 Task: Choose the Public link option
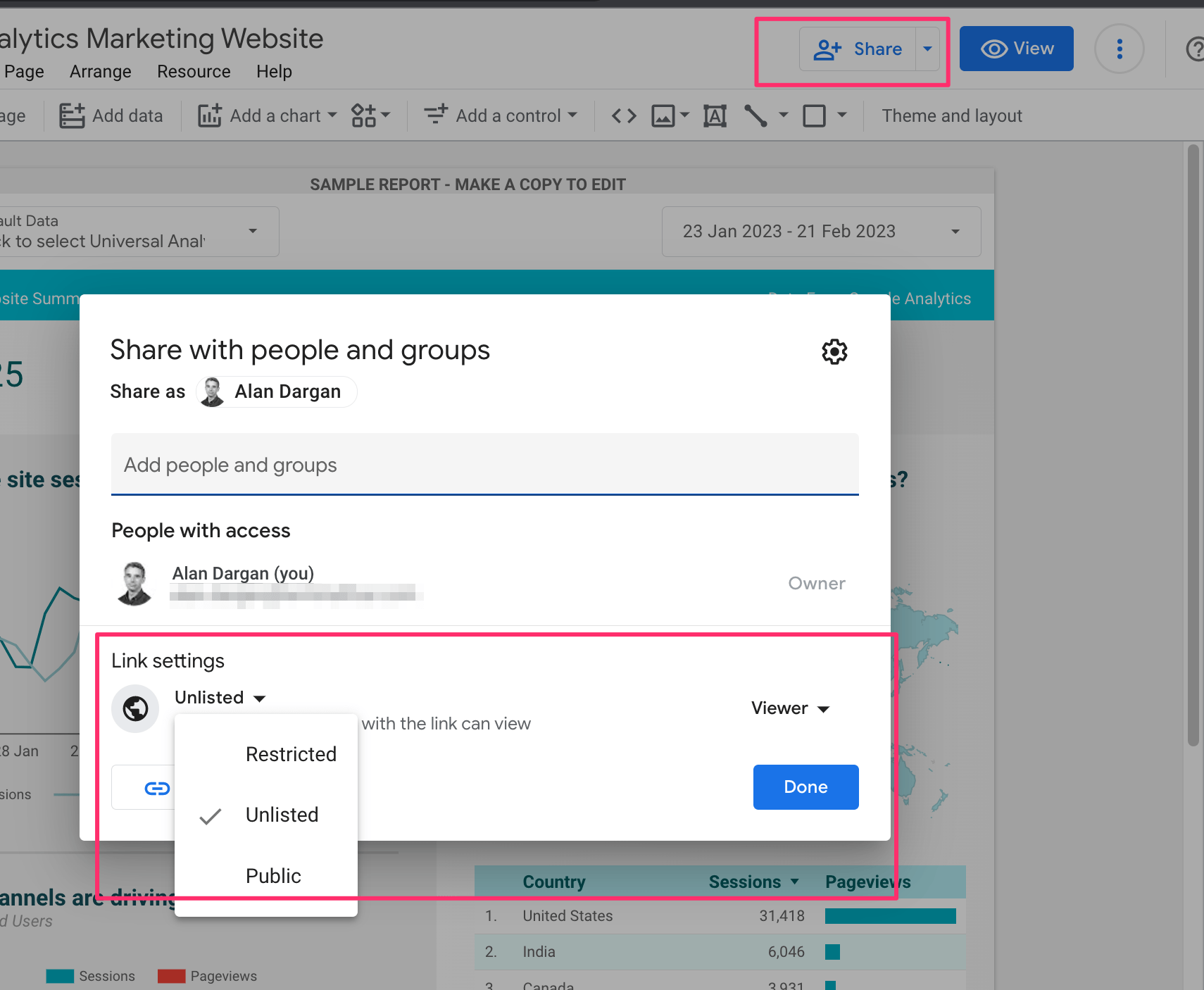click(x=273, y=876)
